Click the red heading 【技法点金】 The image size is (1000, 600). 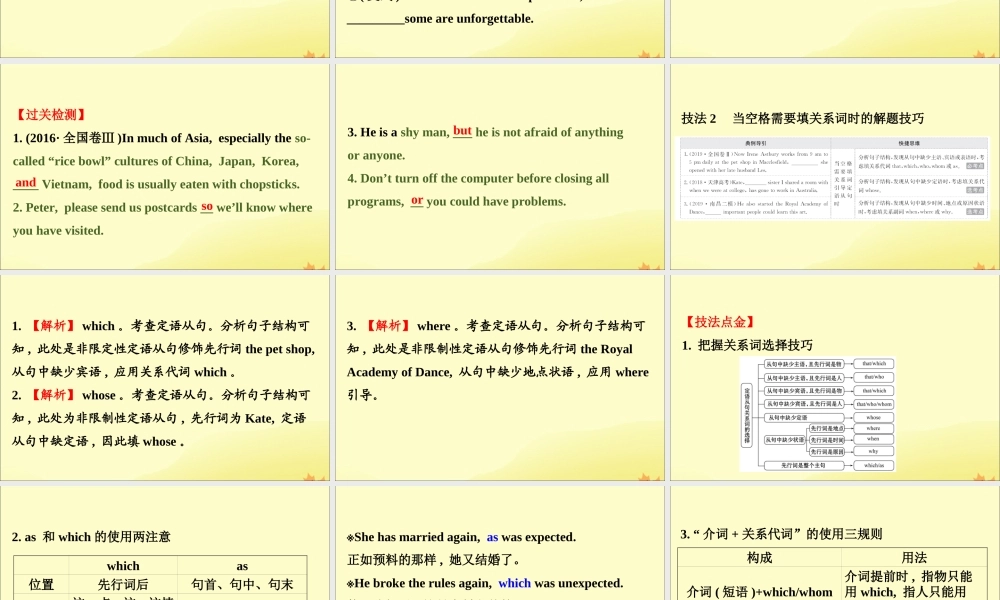point(719,322)
